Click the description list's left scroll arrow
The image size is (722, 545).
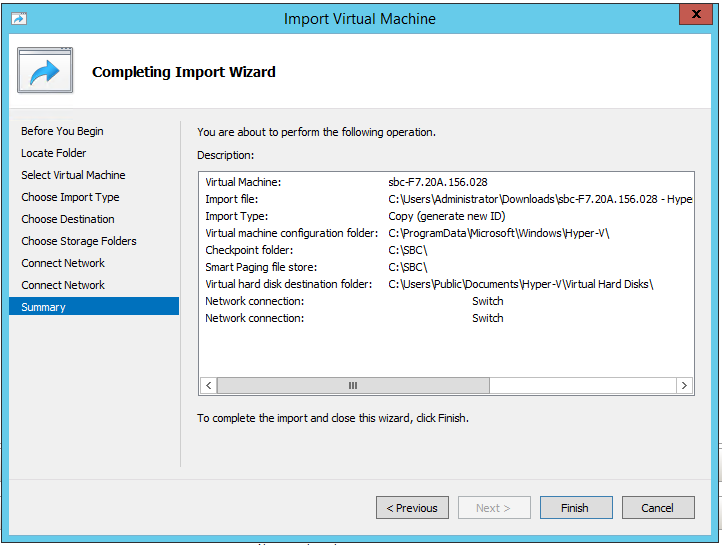coord(209,385)
